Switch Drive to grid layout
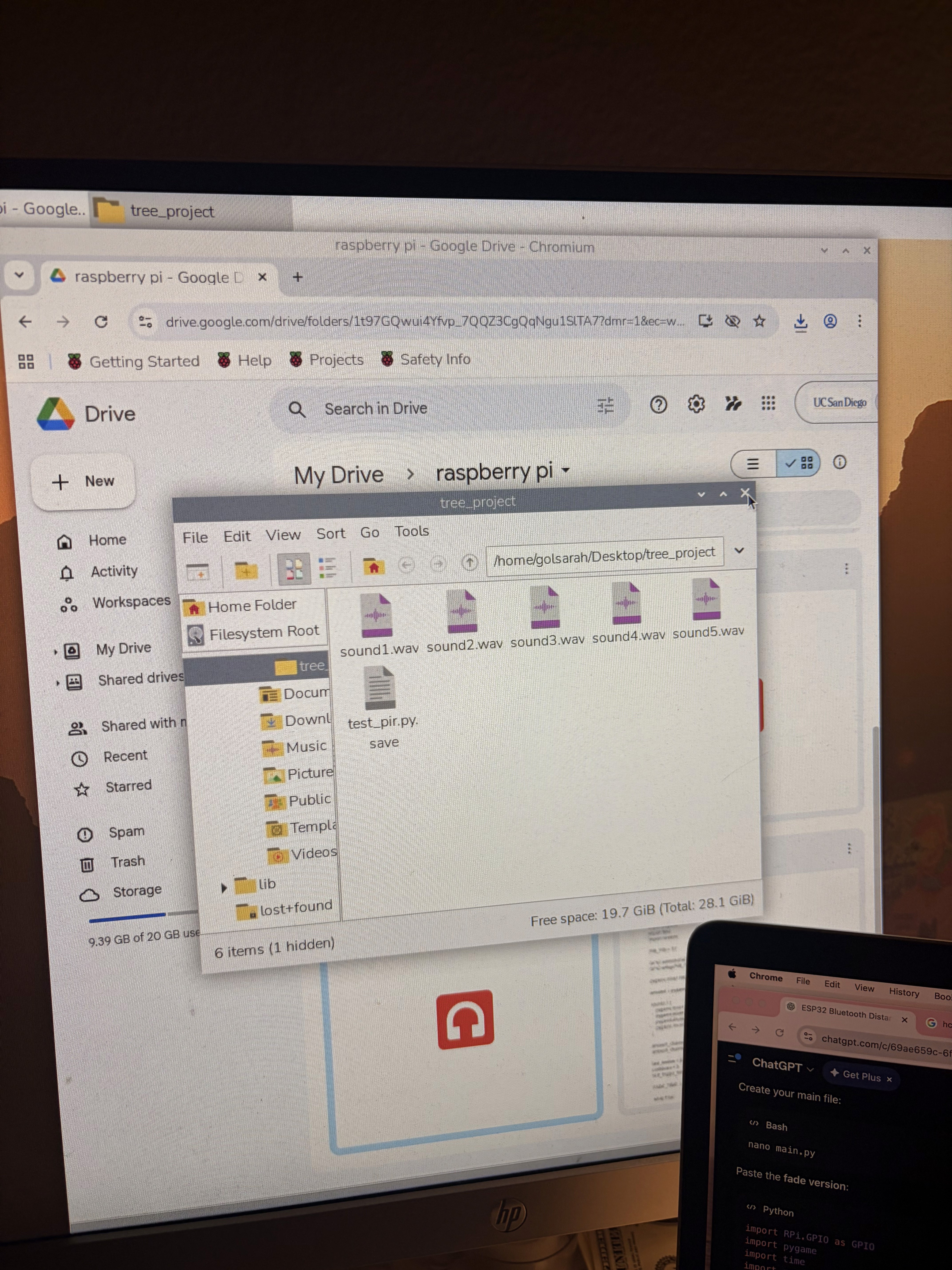The width and height of the screenshot is (952, 1270). tap(798, 463)
